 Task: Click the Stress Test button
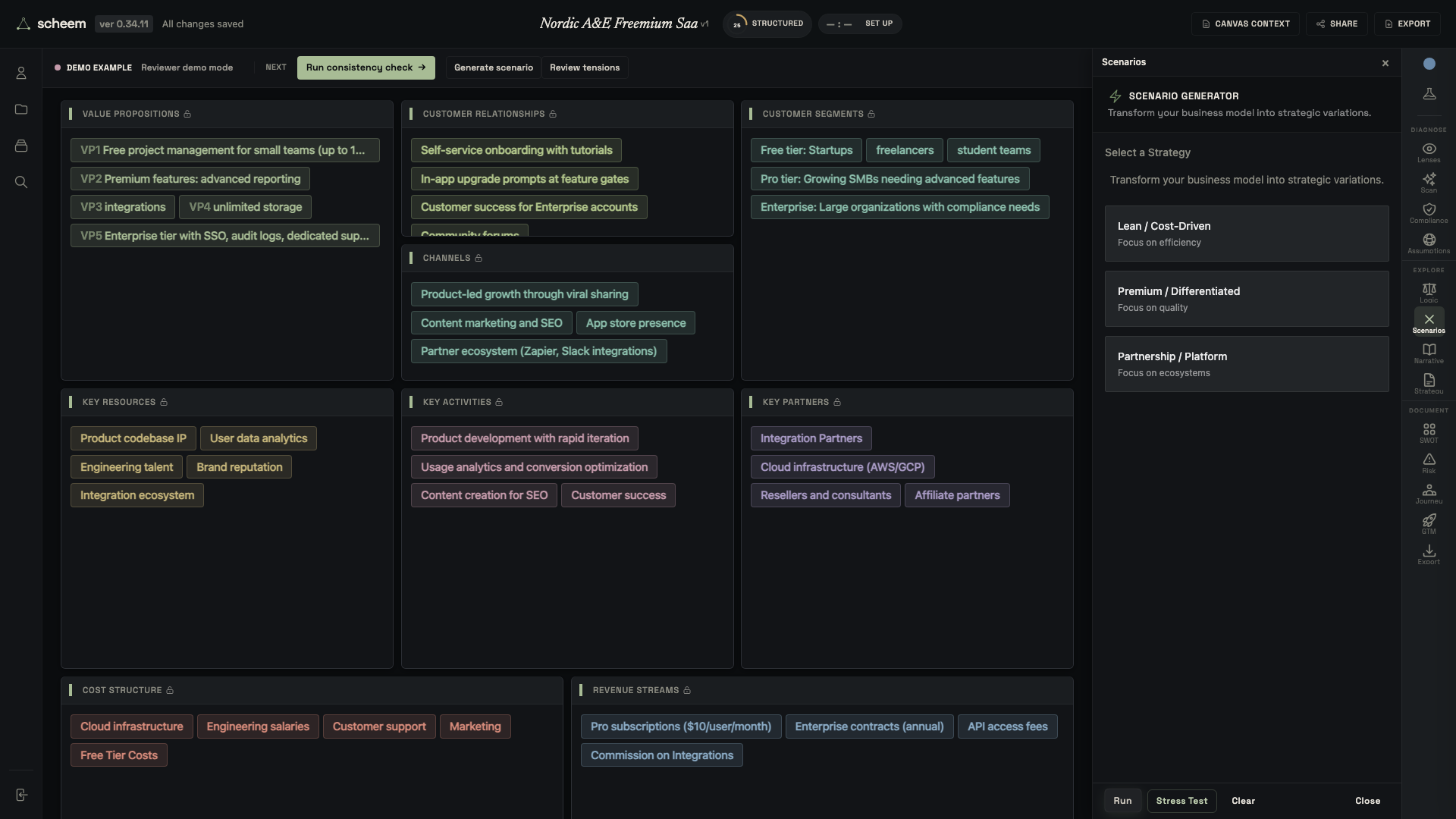pos(1181,801)
